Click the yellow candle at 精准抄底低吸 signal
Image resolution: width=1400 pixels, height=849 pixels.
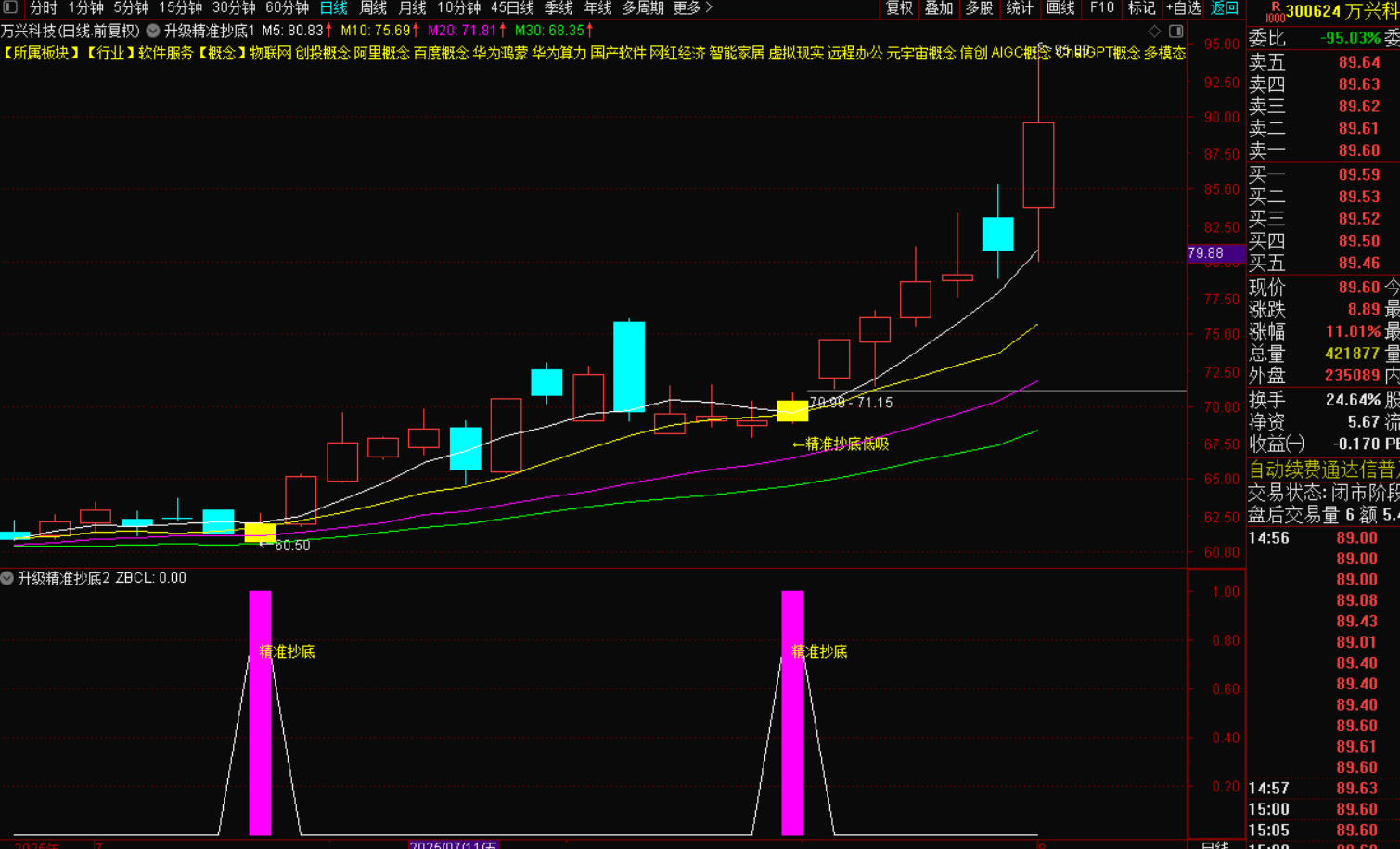coord(792,410)
